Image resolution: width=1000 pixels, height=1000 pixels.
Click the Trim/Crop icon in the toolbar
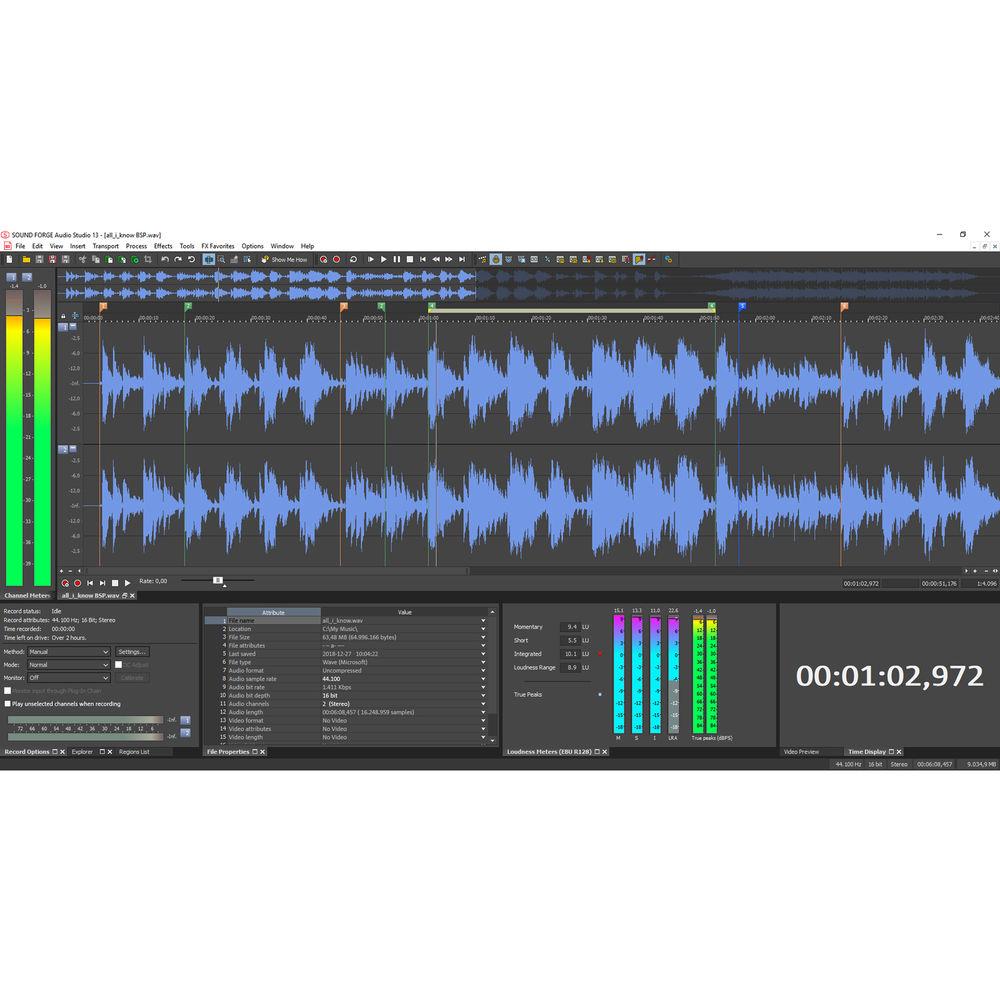tap(149, 259)
